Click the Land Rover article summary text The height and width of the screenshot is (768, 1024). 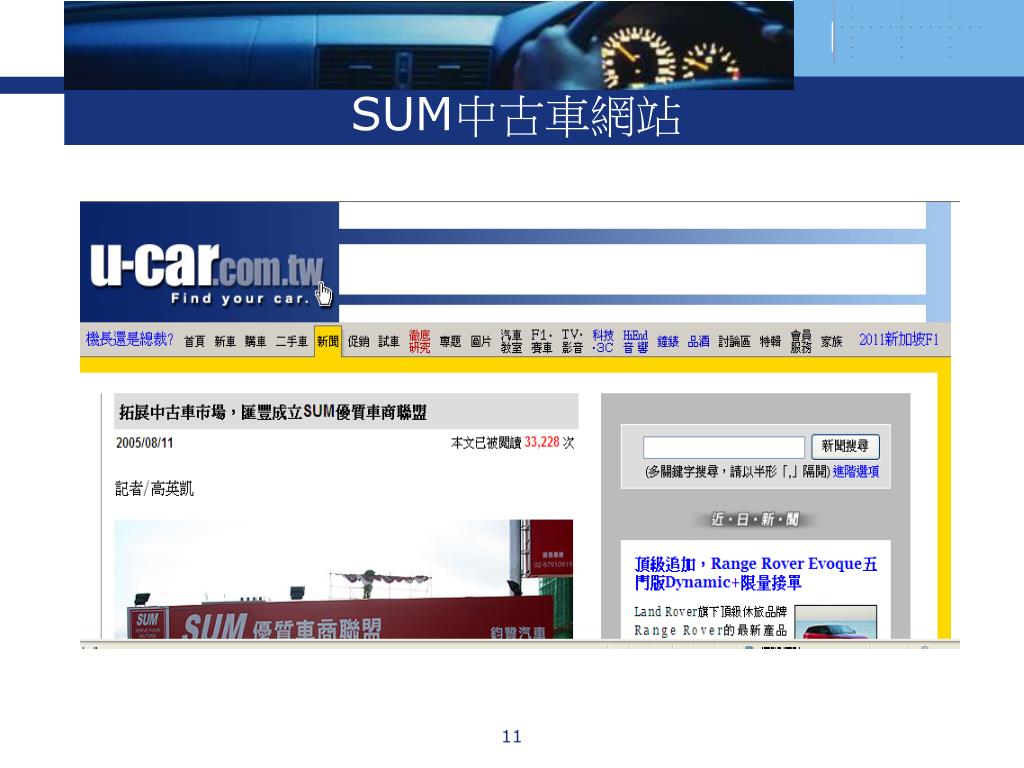(711, 621)
